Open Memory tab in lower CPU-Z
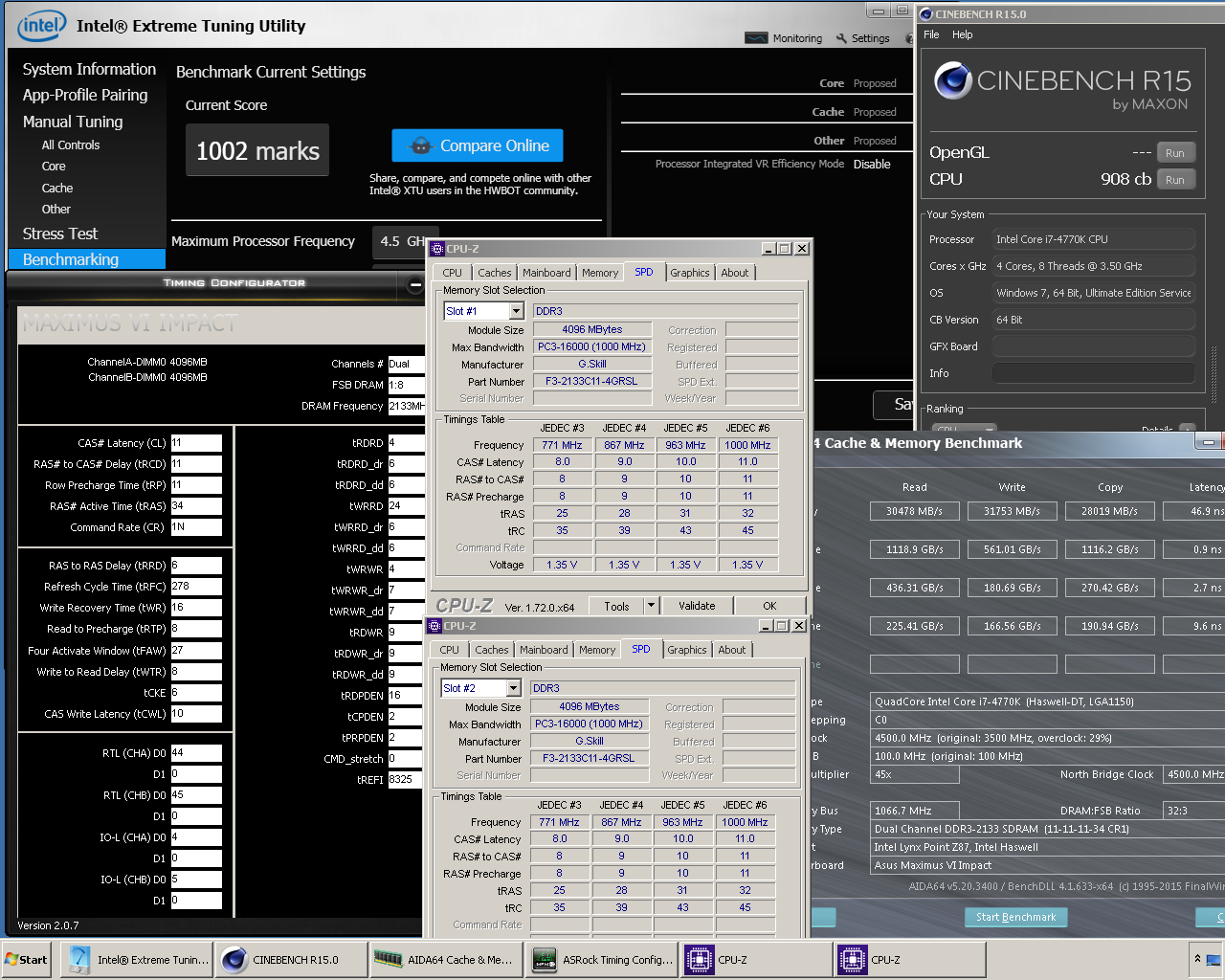Image resolution: width=1225 pixels, height=980 pixels. (x=597, y=650)
